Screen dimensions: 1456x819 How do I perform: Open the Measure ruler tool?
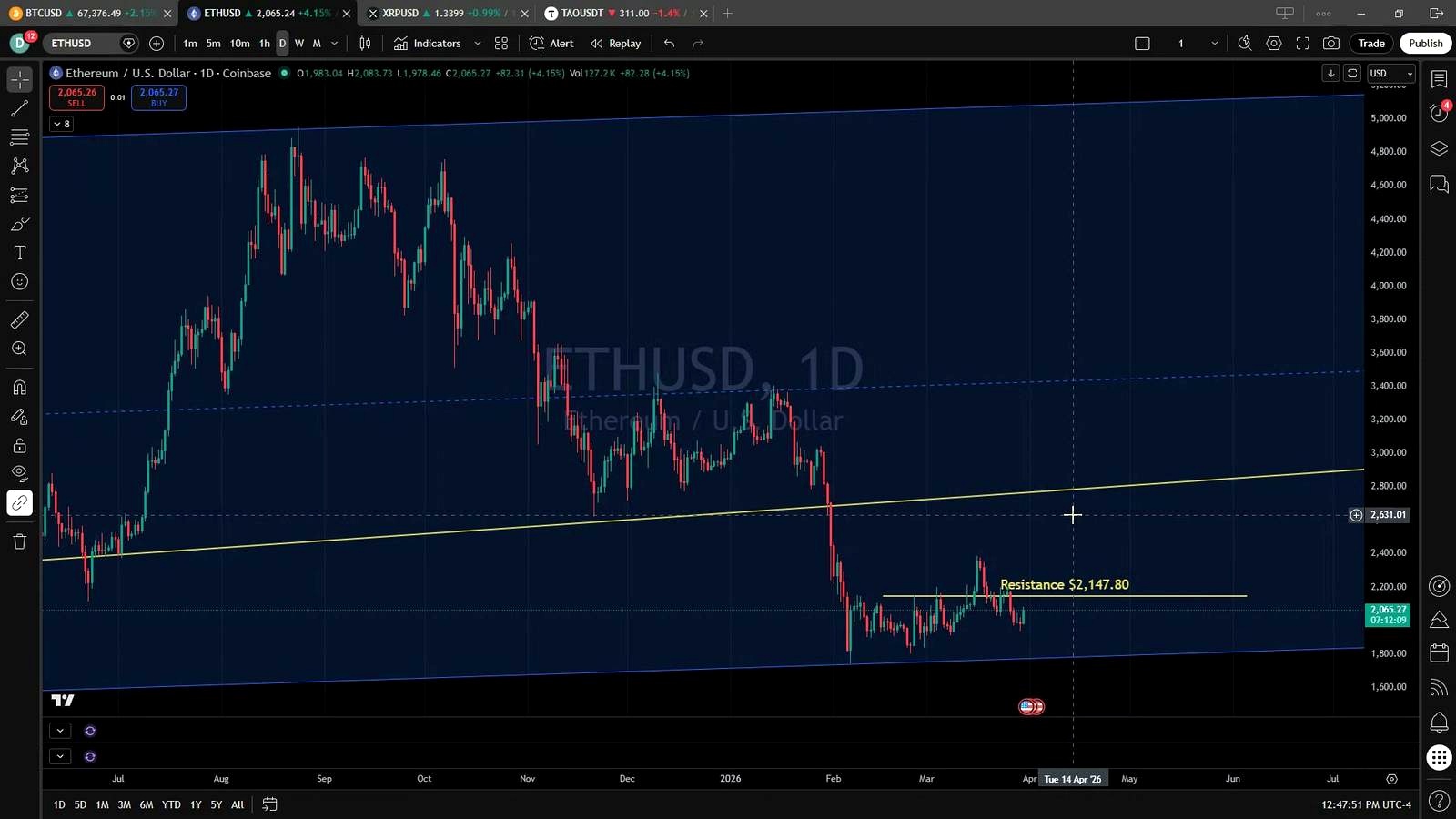click(x=19, y=319)
